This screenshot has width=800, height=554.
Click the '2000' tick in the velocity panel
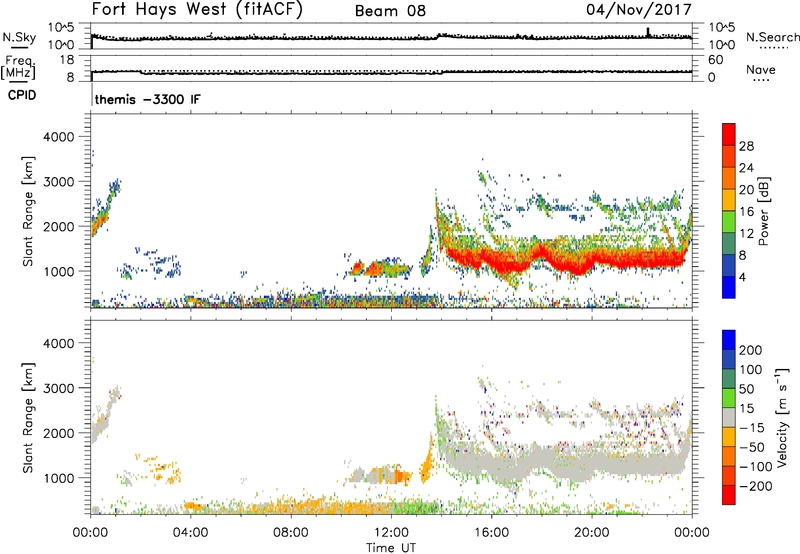(59, 433)
